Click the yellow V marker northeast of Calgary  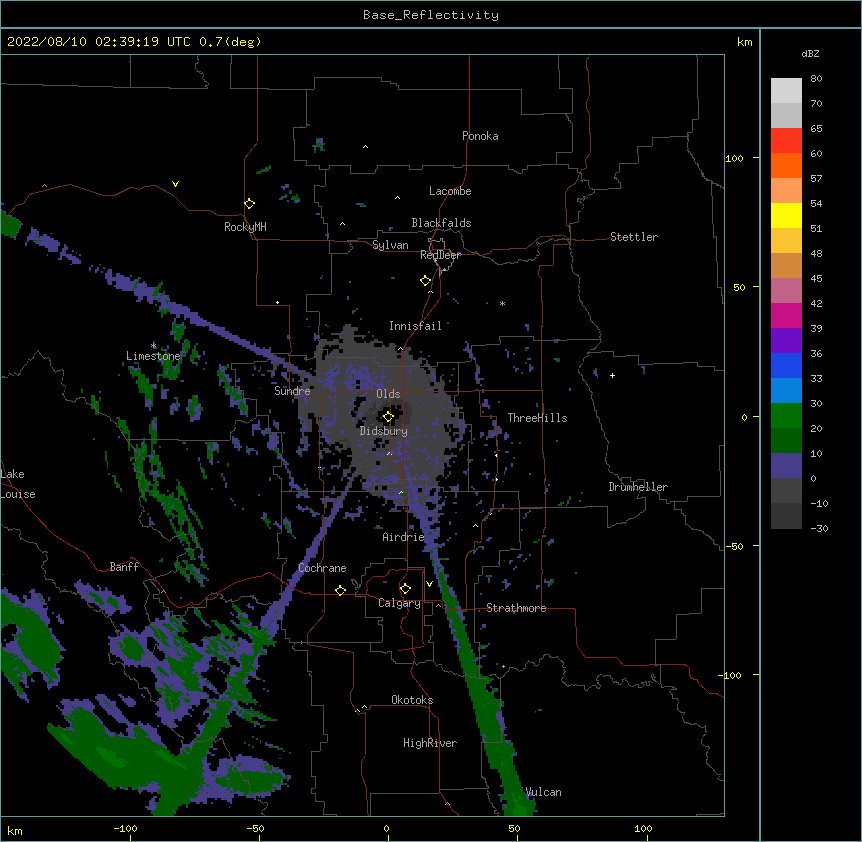click(429, 584)
